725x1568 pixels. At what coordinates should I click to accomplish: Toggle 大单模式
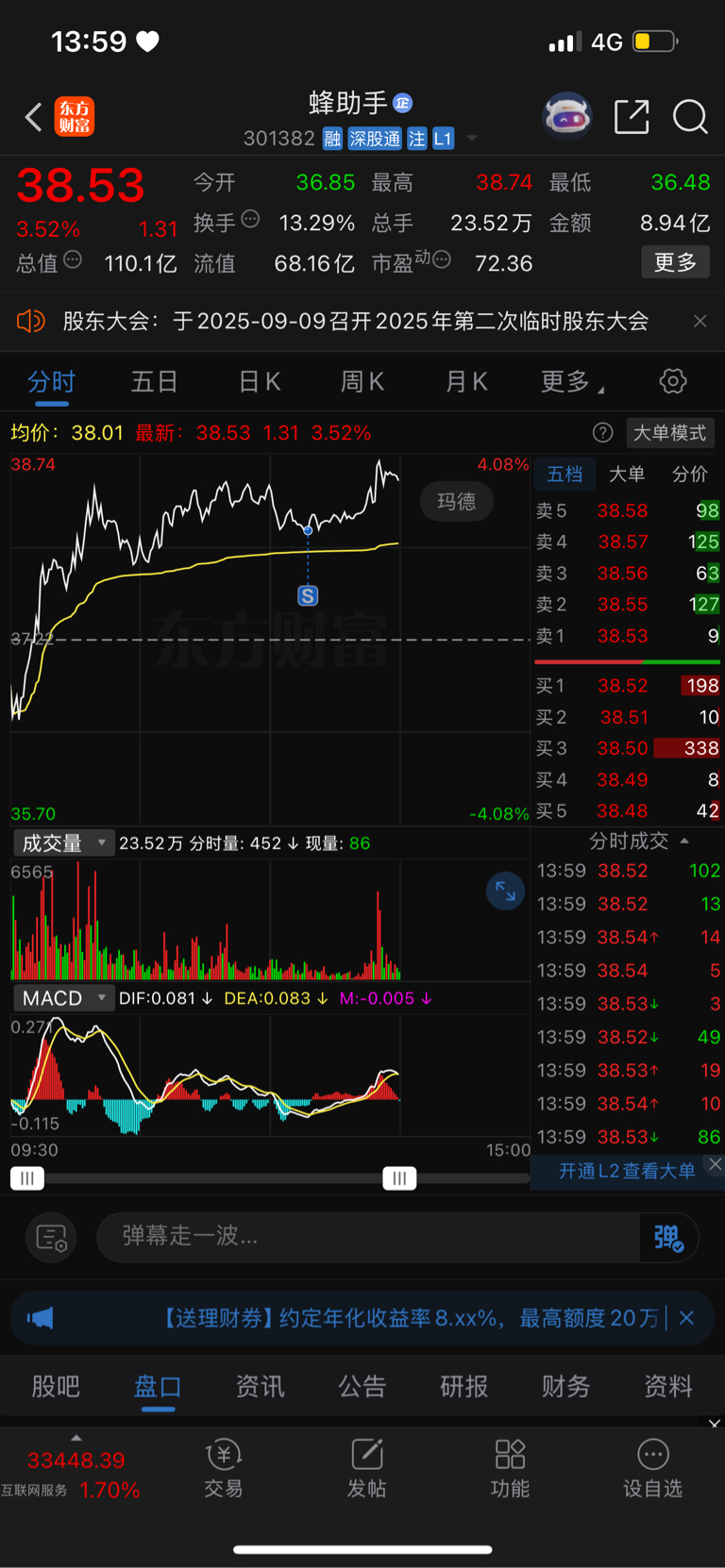[669, 433]
